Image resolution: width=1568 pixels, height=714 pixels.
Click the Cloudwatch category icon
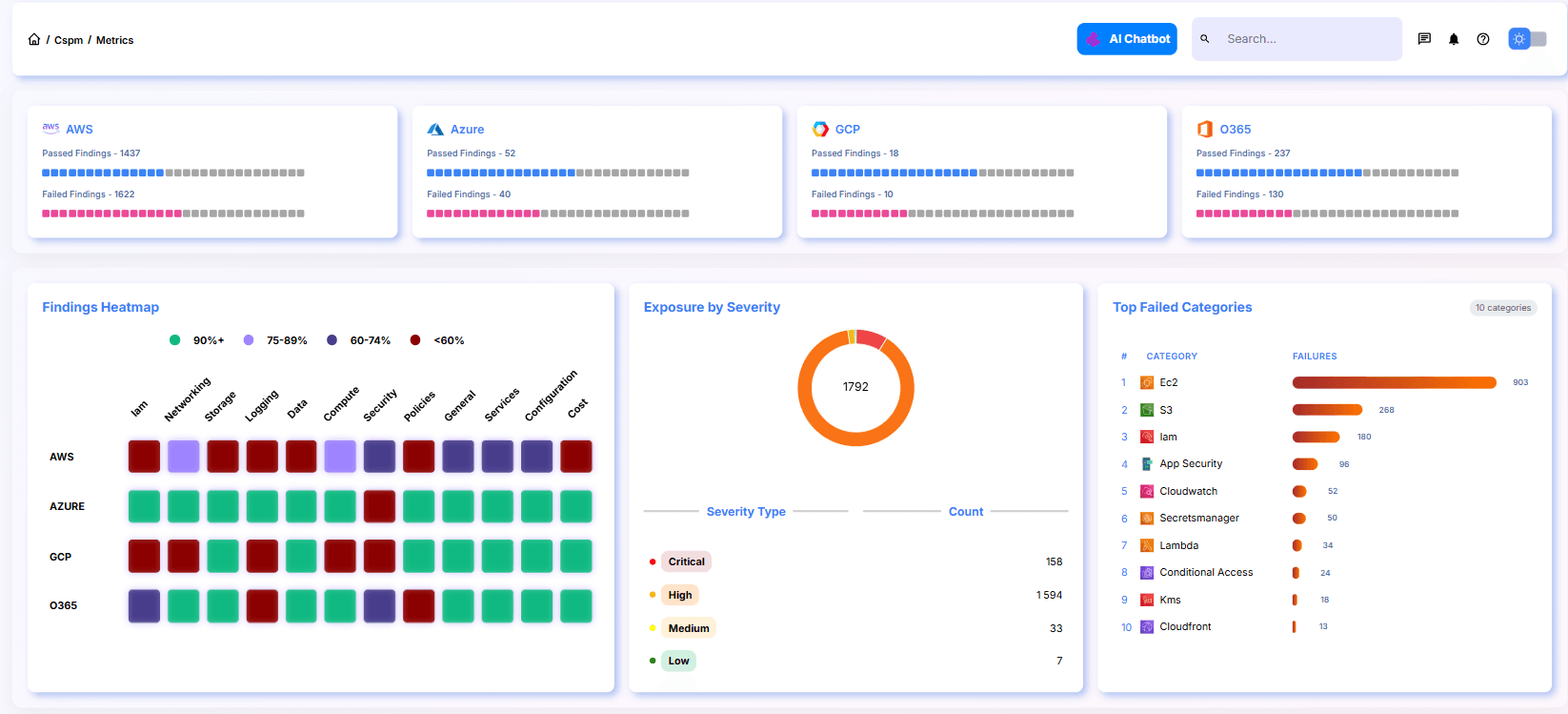click(x=1147, y=491)
